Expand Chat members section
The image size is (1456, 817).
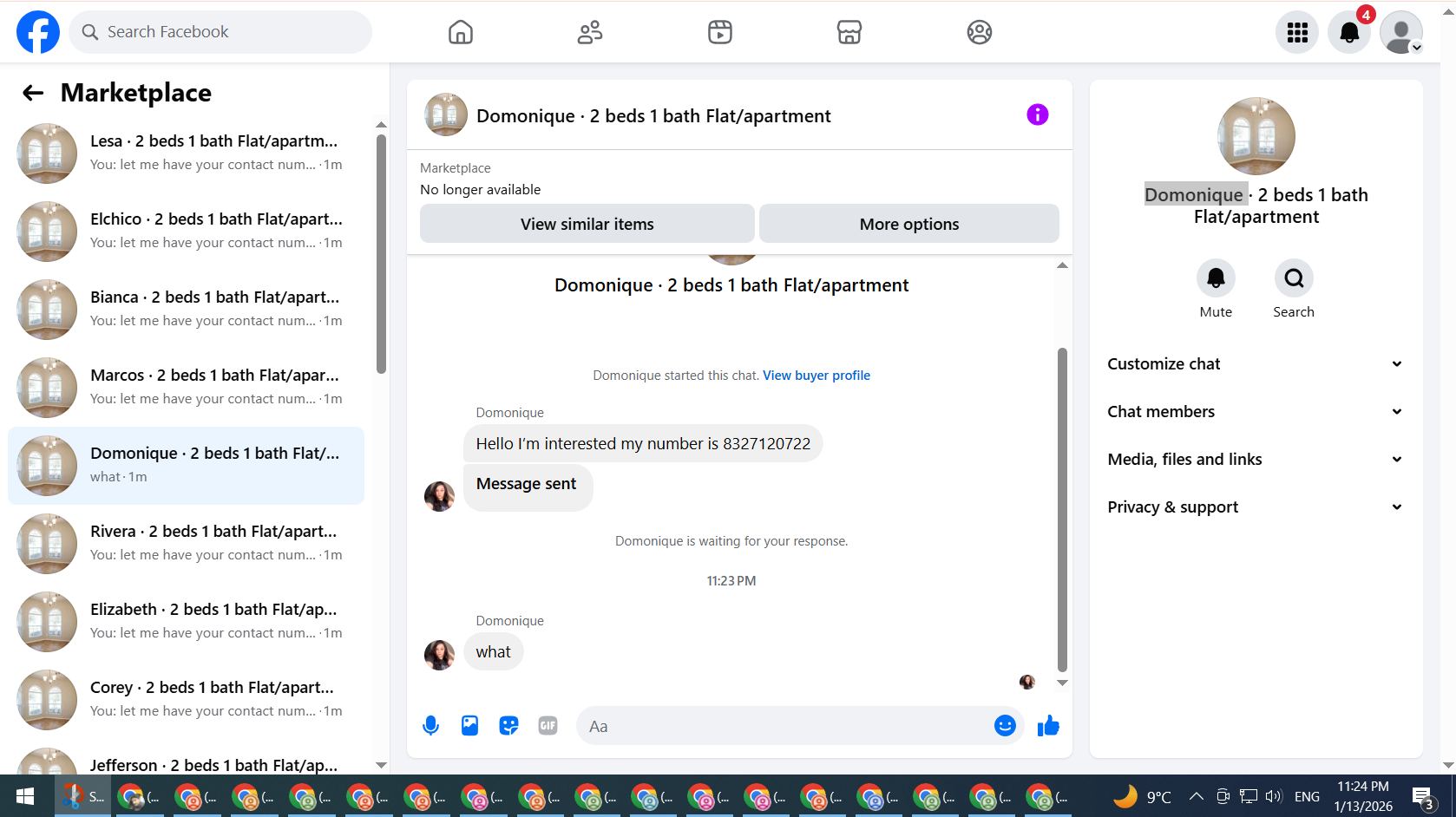pyautogui.click(x=1256, y=412)
